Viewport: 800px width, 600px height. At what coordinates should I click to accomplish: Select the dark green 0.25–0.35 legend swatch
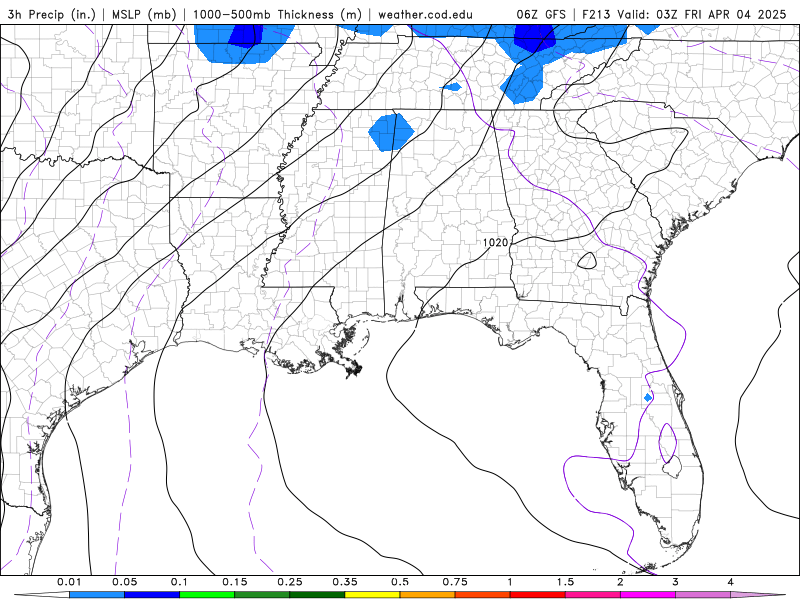(317, 595)
